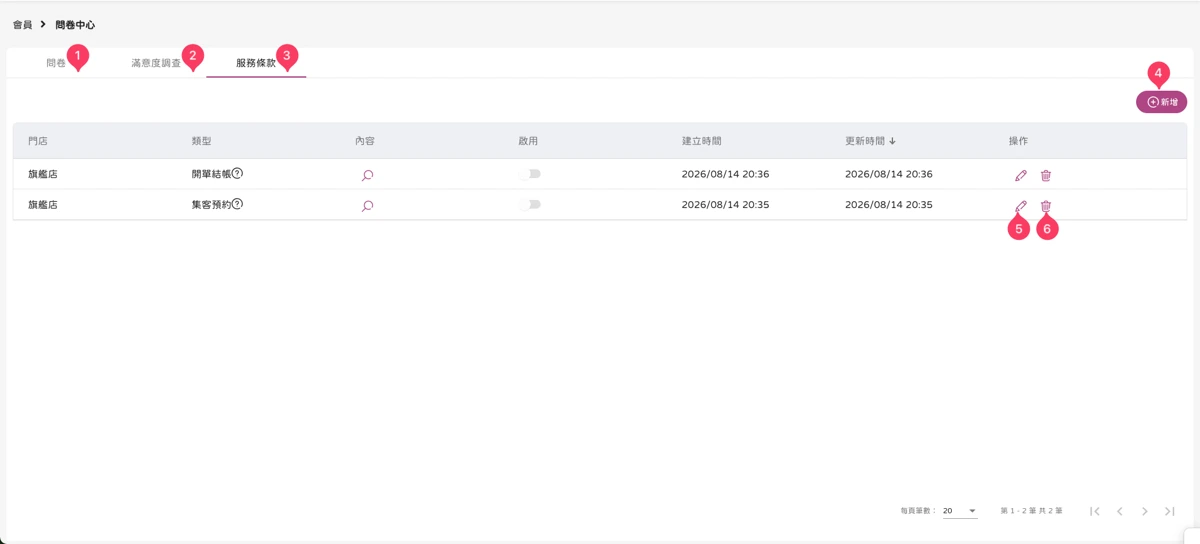Delete the 集客預約 row with the trash icon

point(1046,205)
